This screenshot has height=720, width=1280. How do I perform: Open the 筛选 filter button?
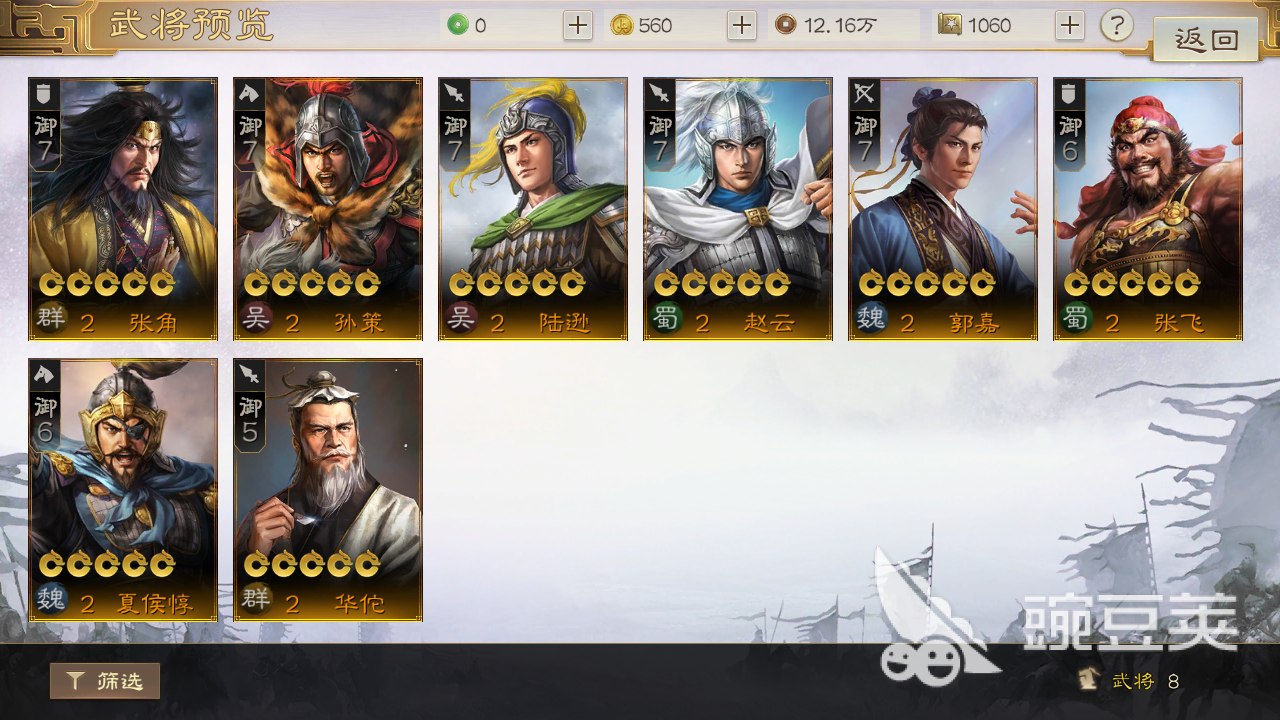pos(105,681)
